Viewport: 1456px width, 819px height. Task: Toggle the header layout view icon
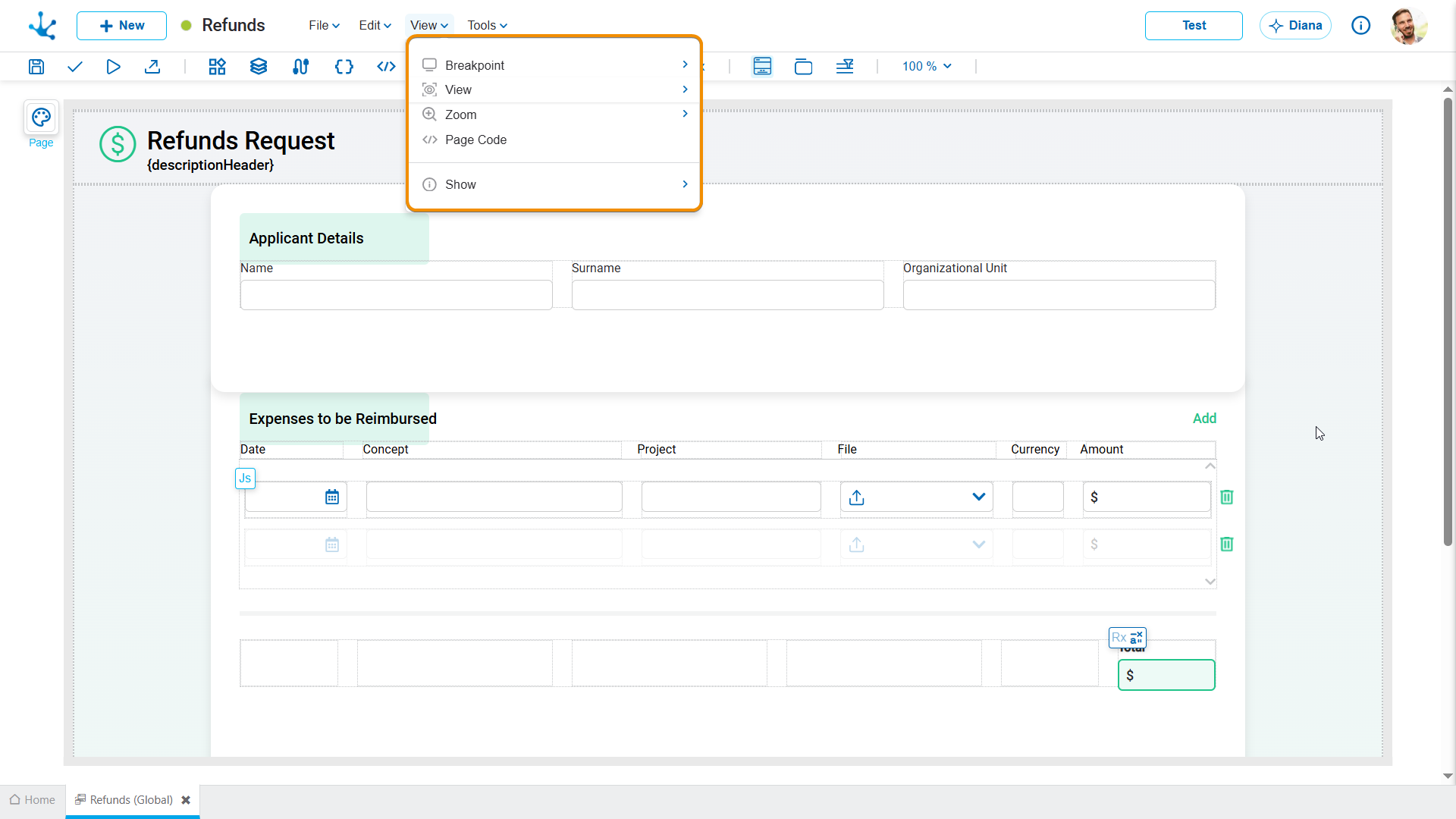tap(762, 67)
